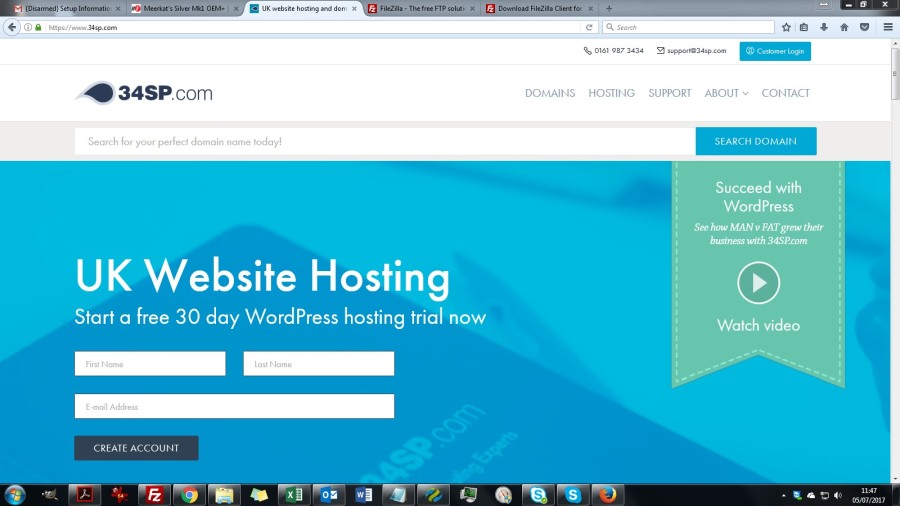Go to the browser home icon

(844, 27)
